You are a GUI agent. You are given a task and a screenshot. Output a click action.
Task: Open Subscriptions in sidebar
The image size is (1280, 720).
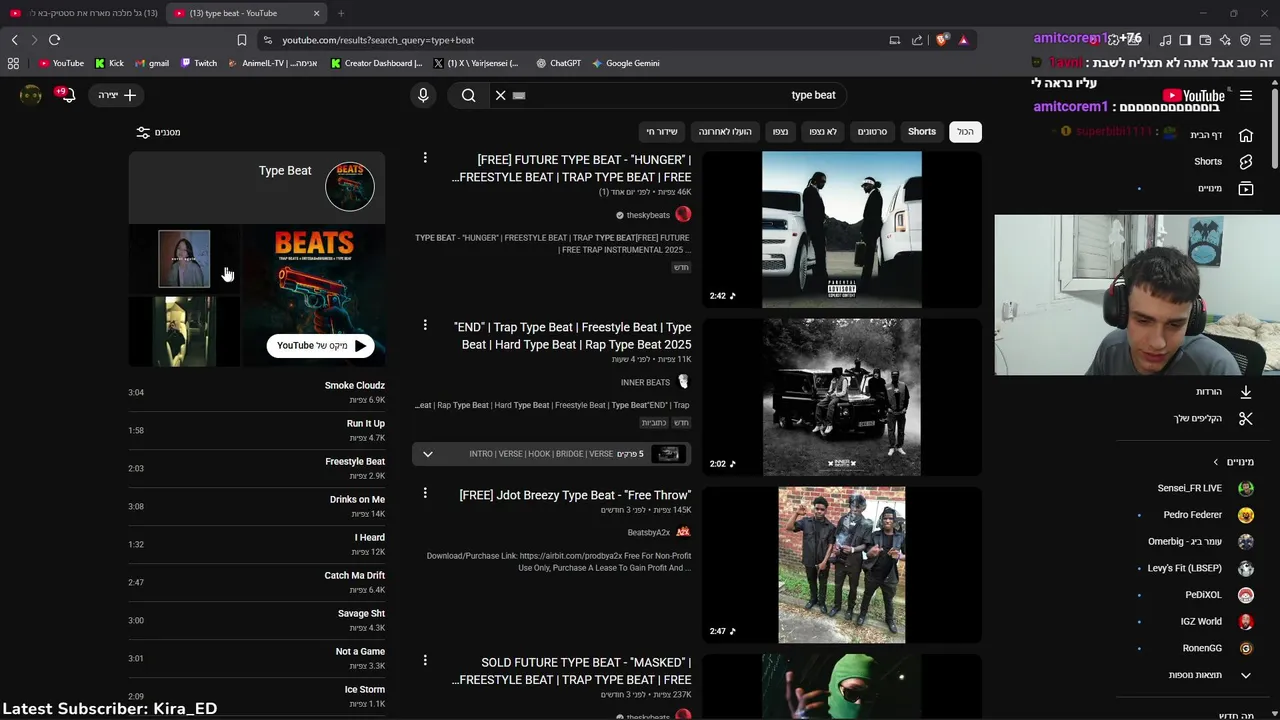pyautogui.click(x=1222, y=188)
